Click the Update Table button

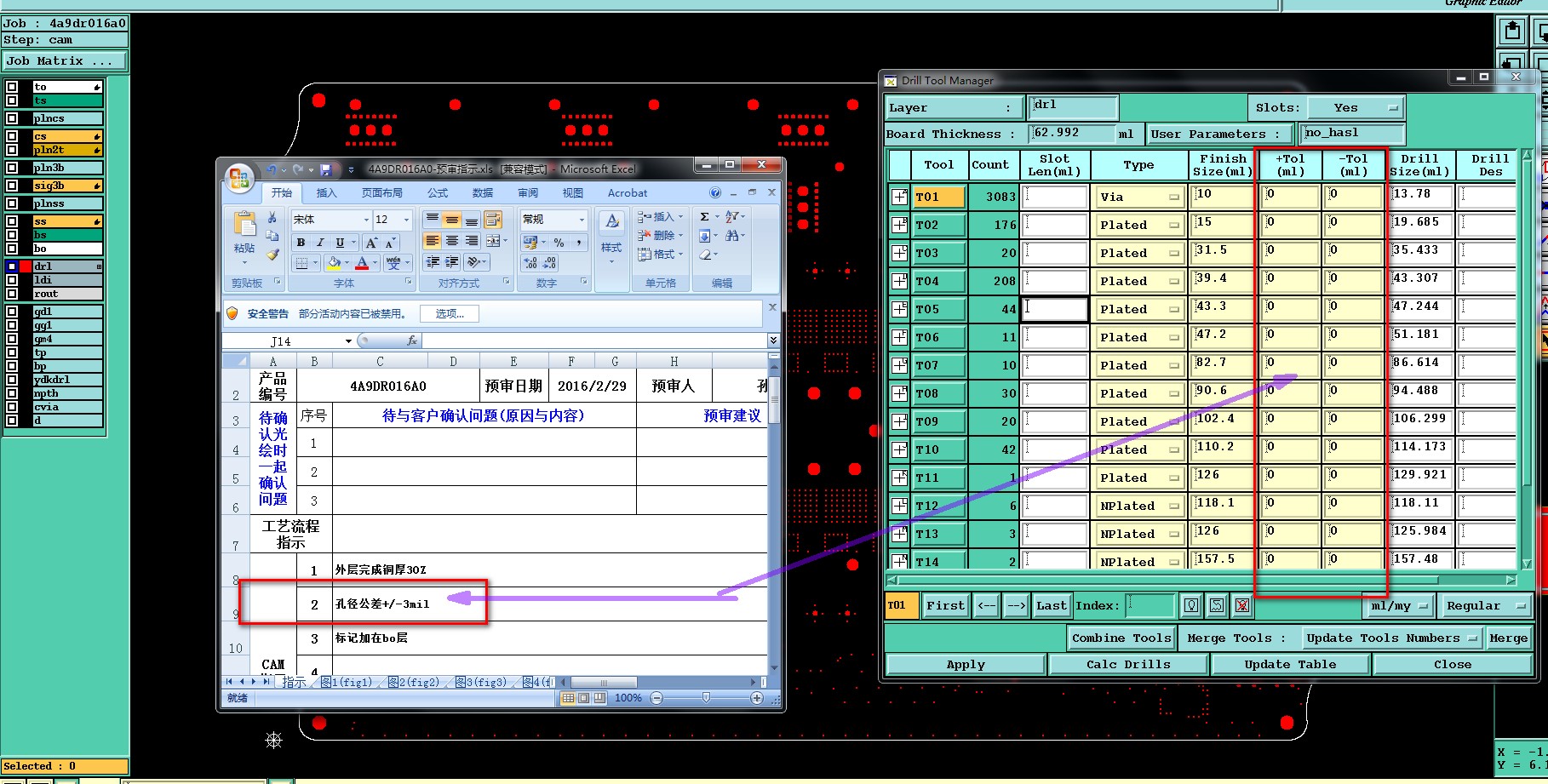pyautogui.click(x=1290, y=665)
